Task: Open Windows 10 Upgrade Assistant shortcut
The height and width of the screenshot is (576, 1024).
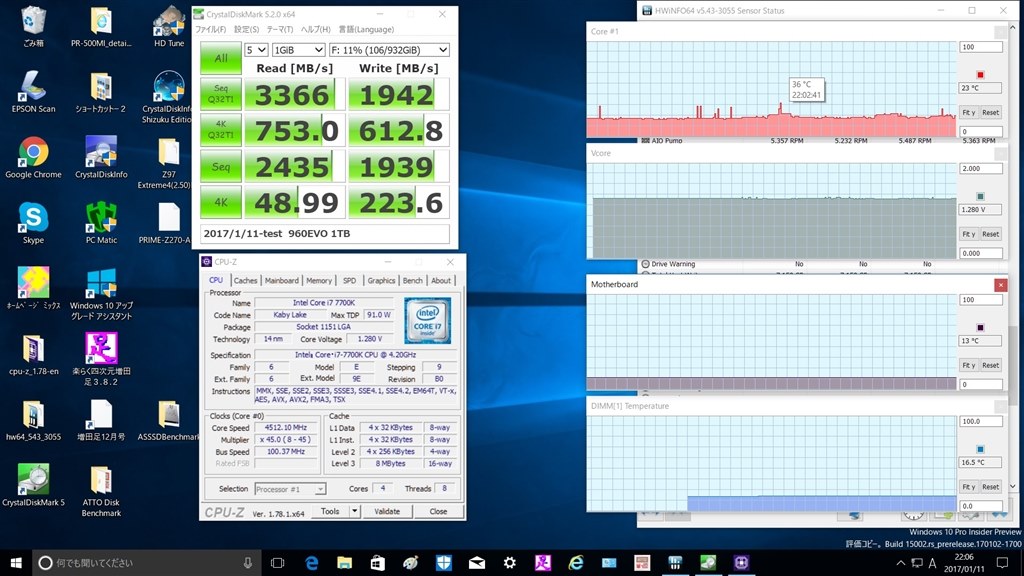Action: (x=101, y=294)
